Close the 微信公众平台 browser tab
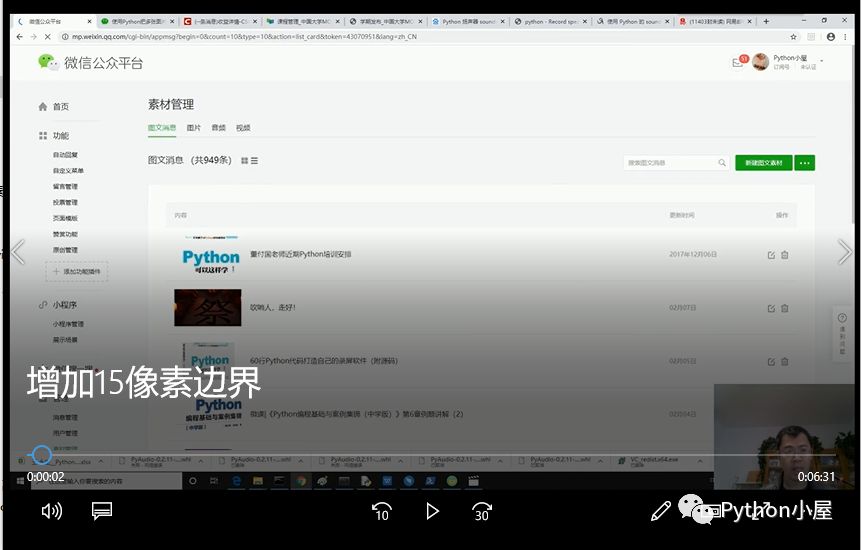The height and width of the screenshot is (550, 861). 90,21
